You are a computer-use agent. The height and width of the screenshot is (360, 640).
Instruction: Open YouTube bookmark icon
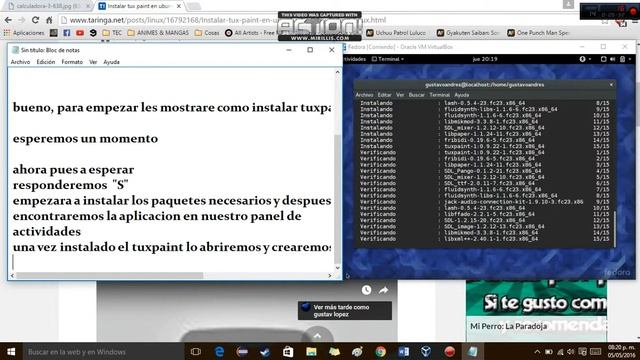tap(80, 33)
